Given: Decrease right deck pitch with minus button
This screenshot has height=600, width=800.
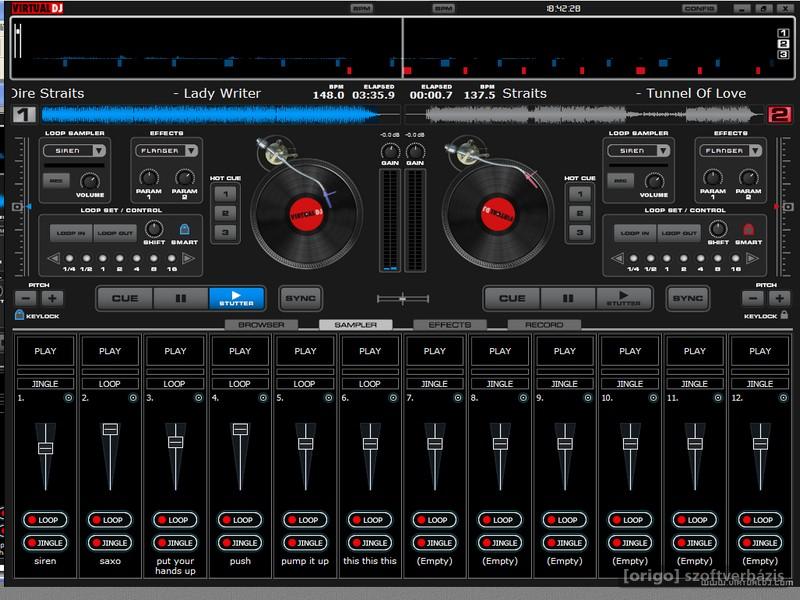Looking at the screenshot, I should (x=753, y=298).
